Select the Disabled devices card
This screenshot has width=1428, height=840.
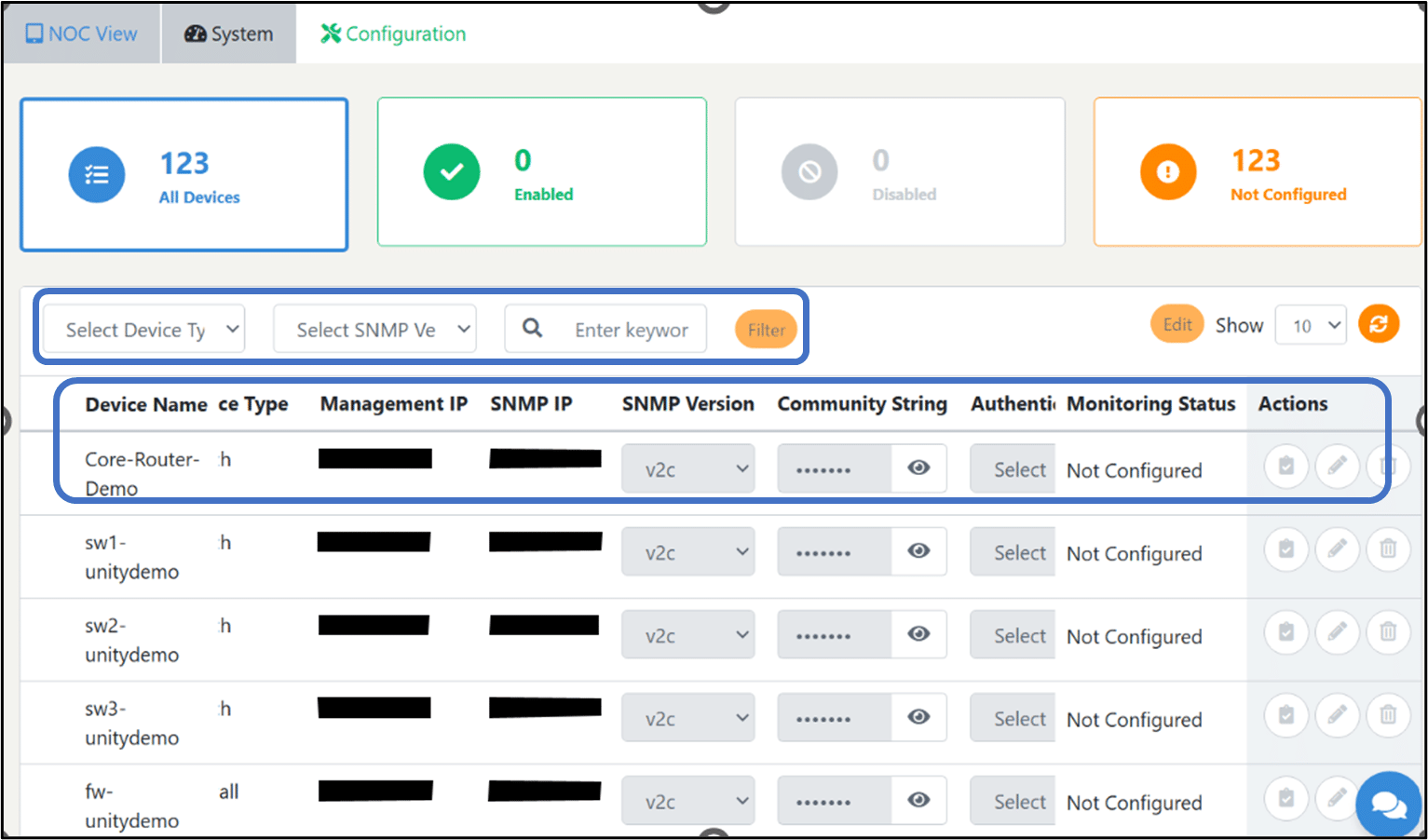[x=900, y=172]
